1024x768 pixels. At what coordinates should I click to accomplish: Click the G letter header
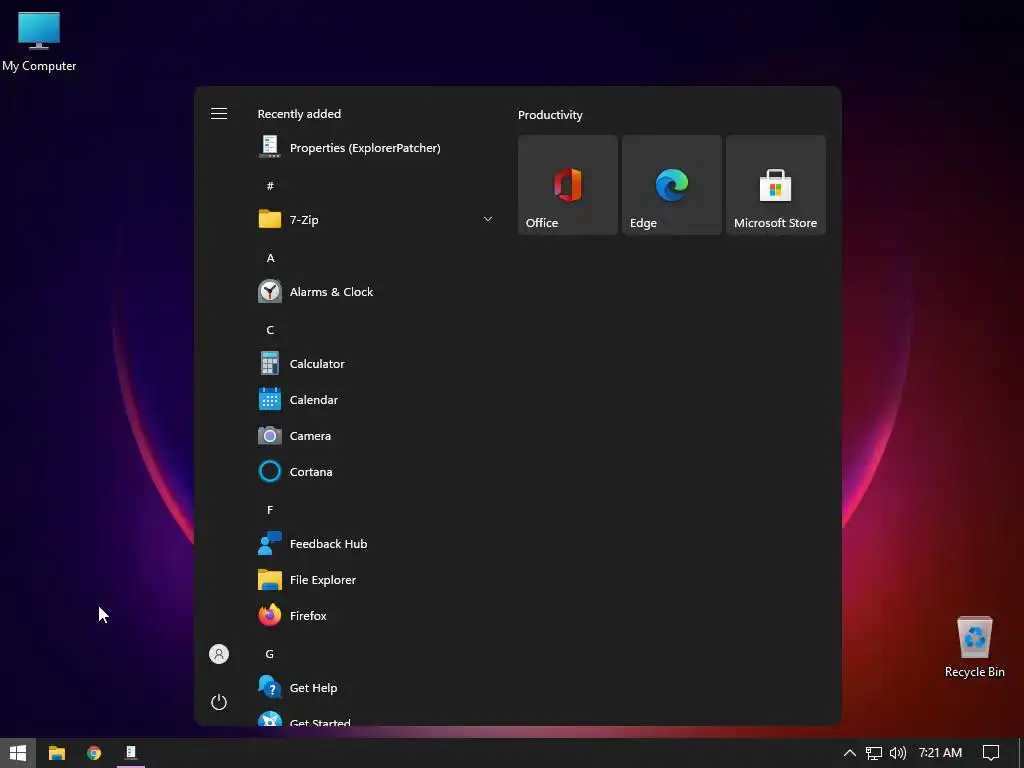(x=270, y=654)
